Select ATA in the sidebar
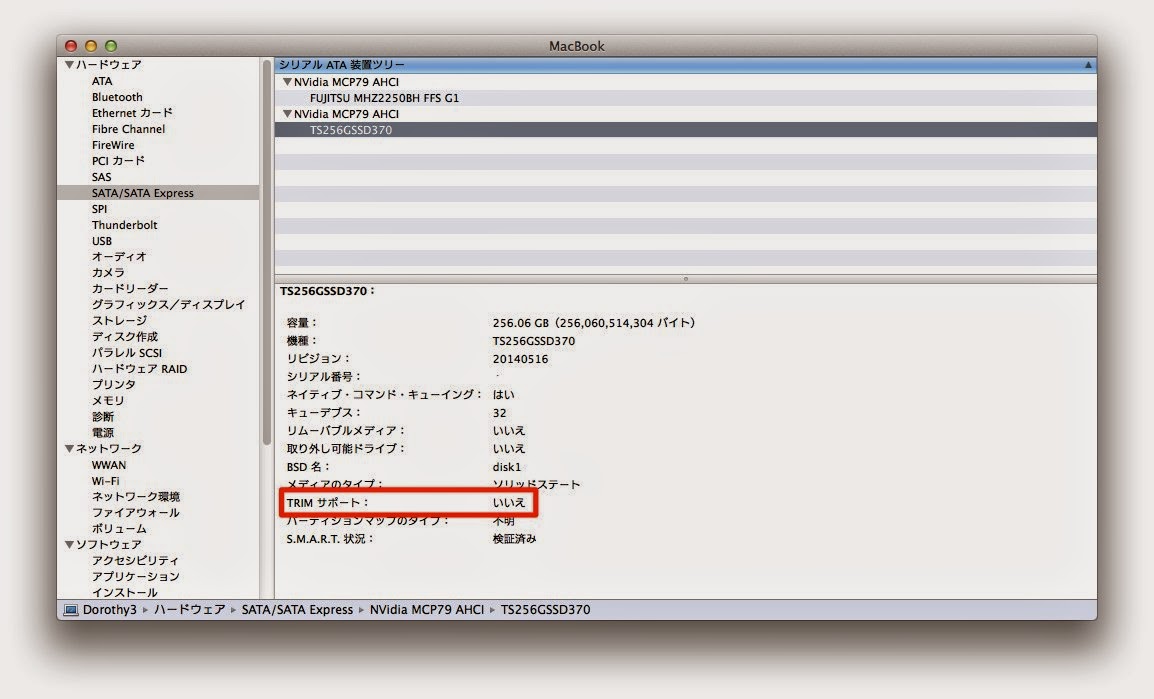Screen dimensions: 1154x699 (102, 81)
